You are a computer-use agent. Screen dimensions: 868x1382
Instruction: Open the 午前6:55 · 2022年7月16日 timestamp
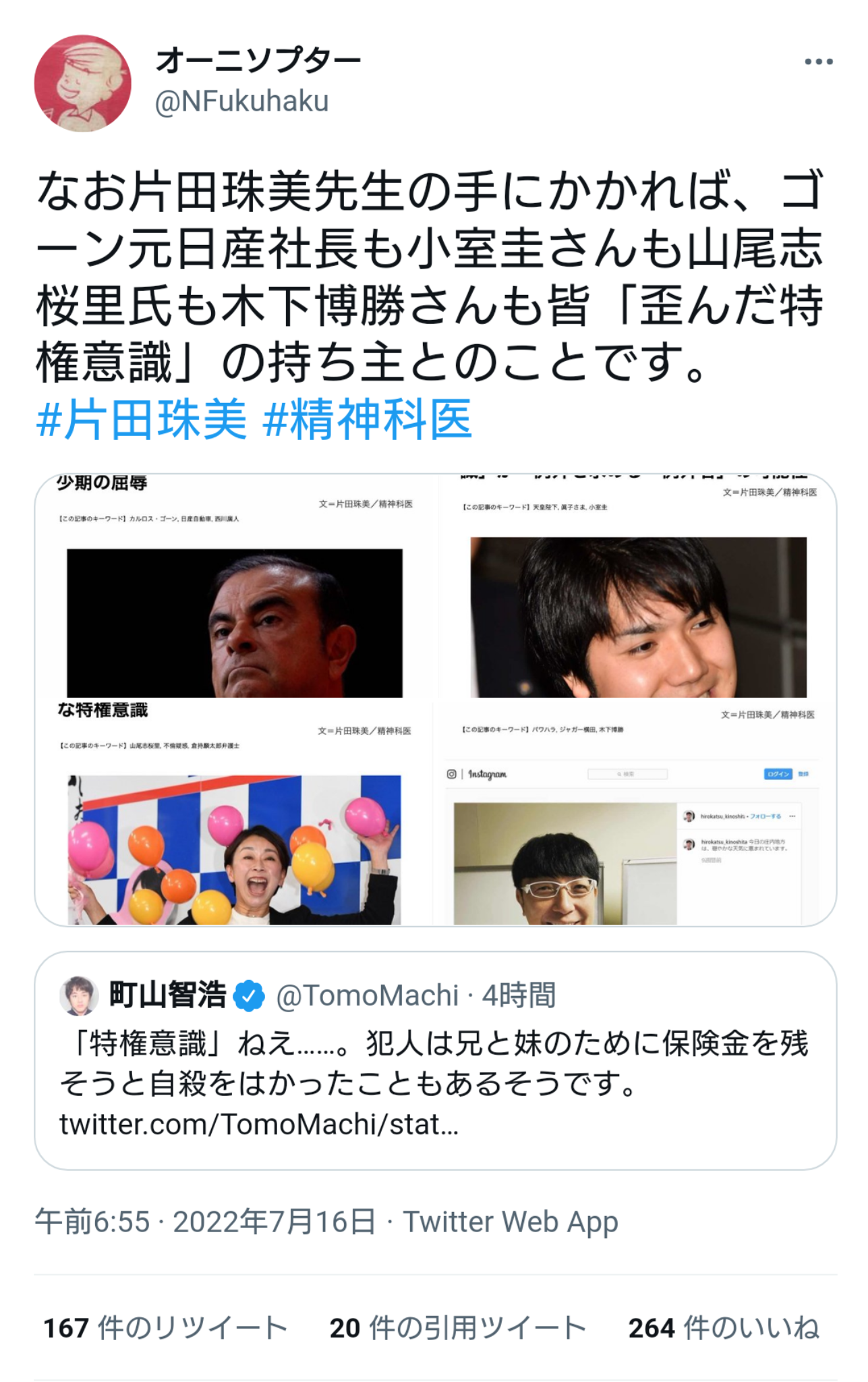[205, 1222]
